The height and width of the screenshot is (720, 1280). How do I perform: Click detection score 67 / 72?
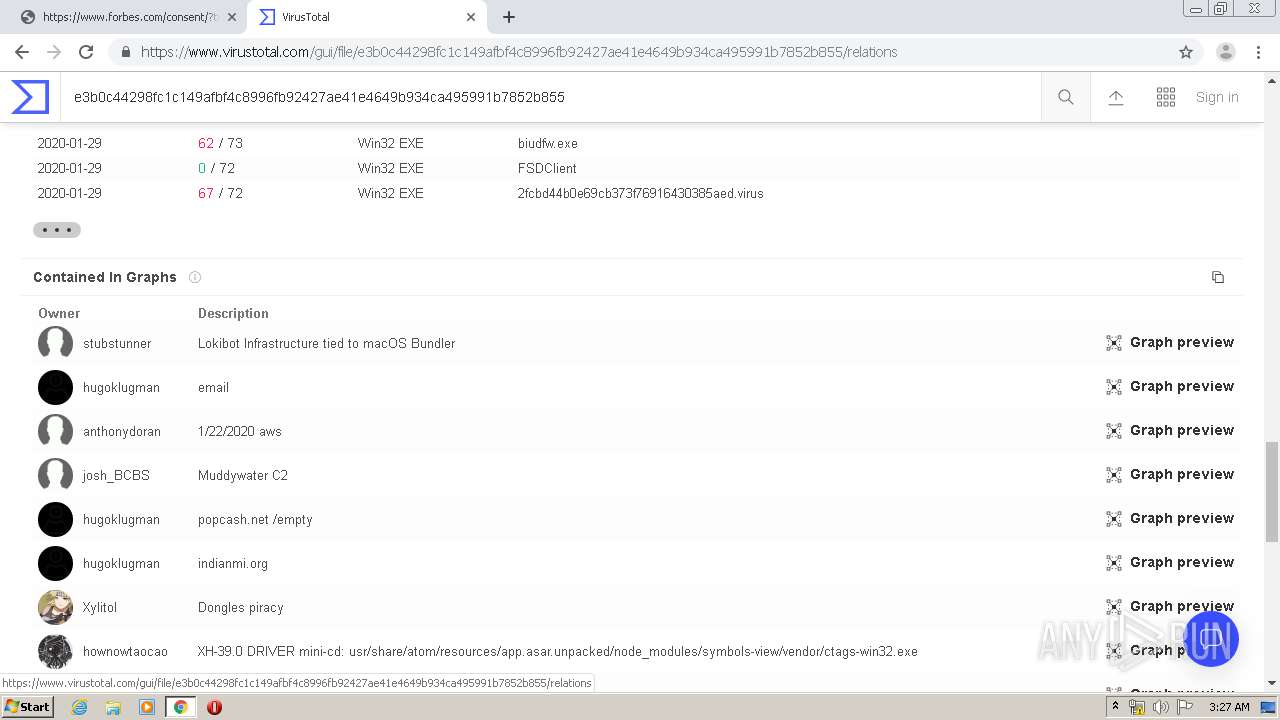tap(220, 193)
